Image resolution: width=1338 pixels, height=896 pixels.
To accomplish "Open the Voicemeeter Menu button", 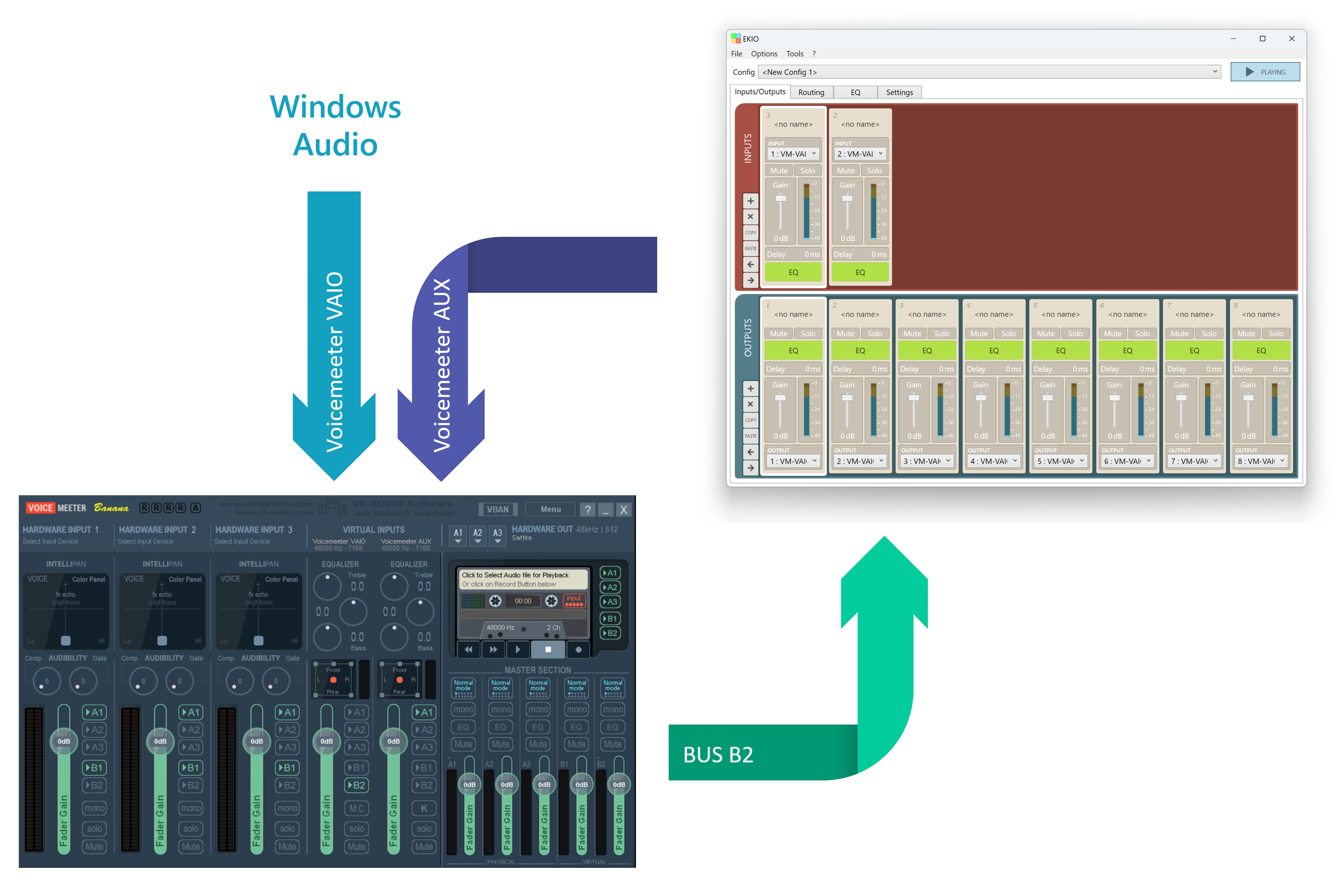I will pyautogui.click(x=551, y=509).
